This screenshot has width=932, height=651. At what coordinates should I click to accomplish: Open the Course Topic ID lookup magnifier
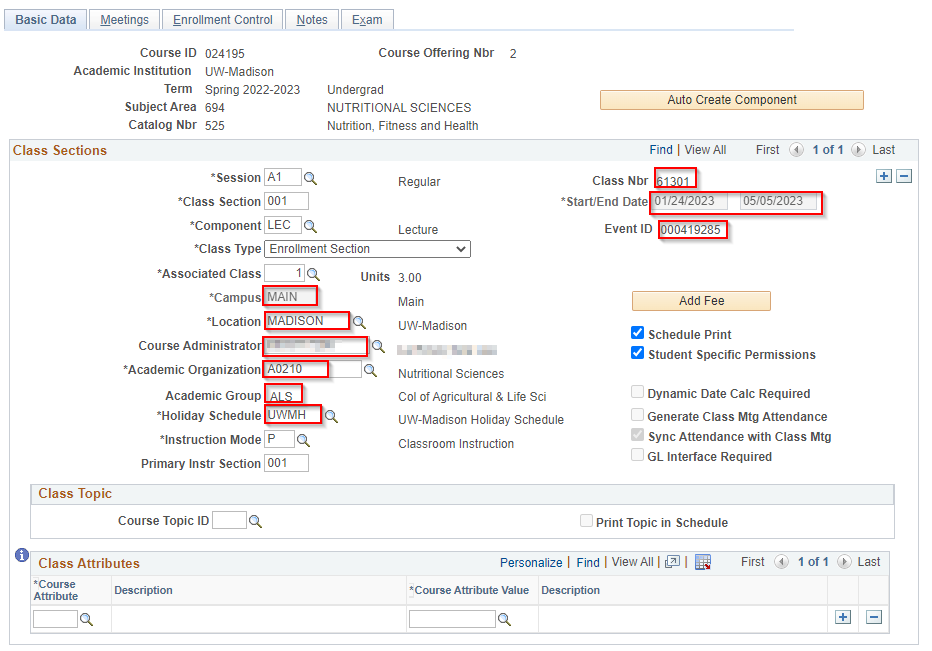point(255,521)
